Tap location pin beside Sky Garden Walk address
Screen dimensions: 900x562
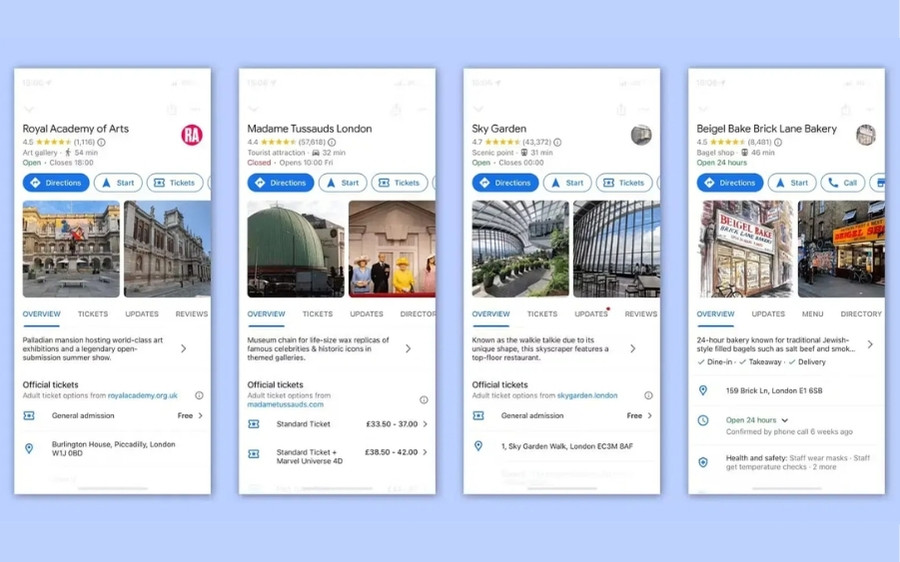tap(478, 446)
